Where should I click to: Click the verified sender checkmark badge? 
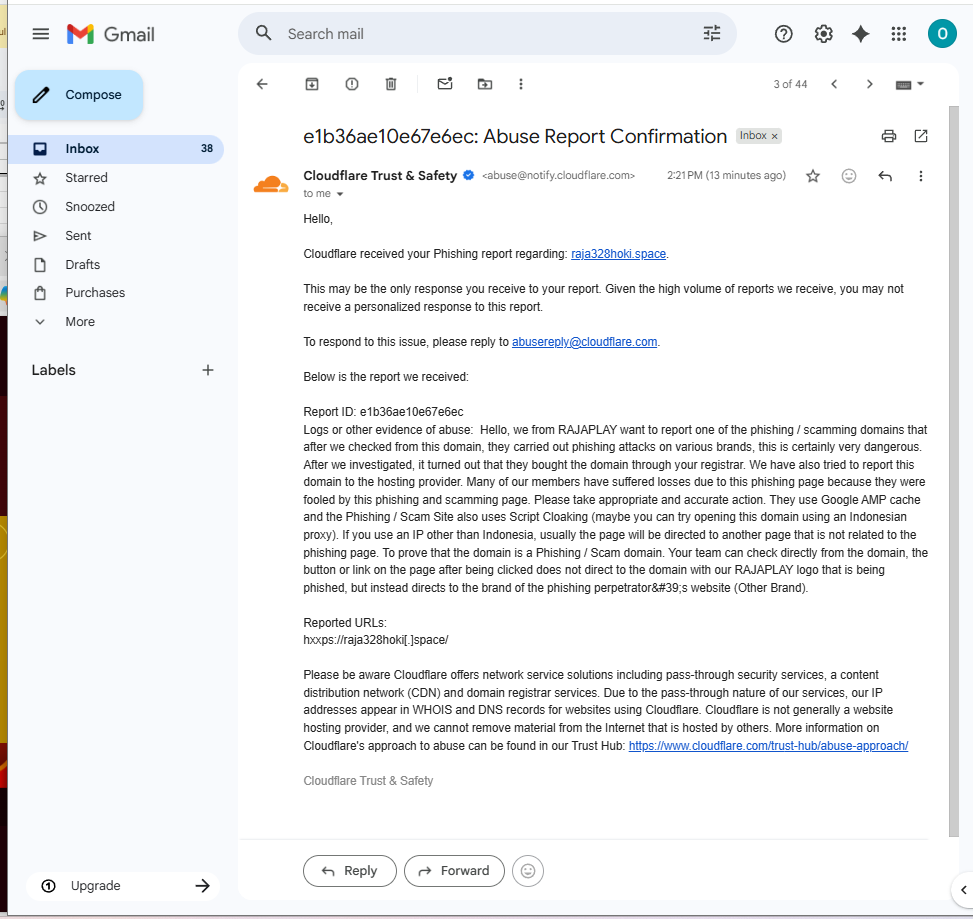[x=469, y=176]
